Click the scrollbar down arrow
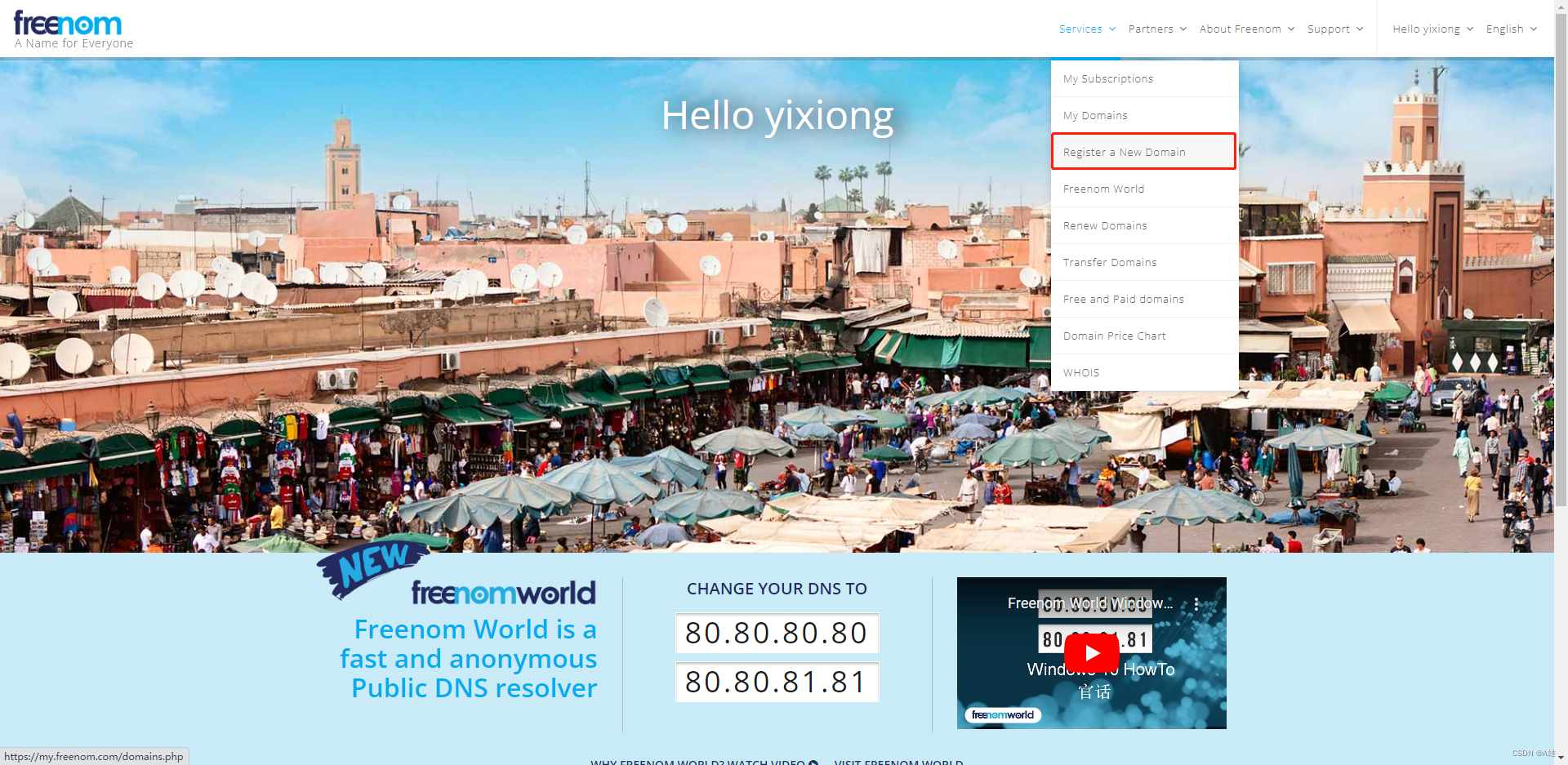Screen dimensions: 1568x765 1561,758
